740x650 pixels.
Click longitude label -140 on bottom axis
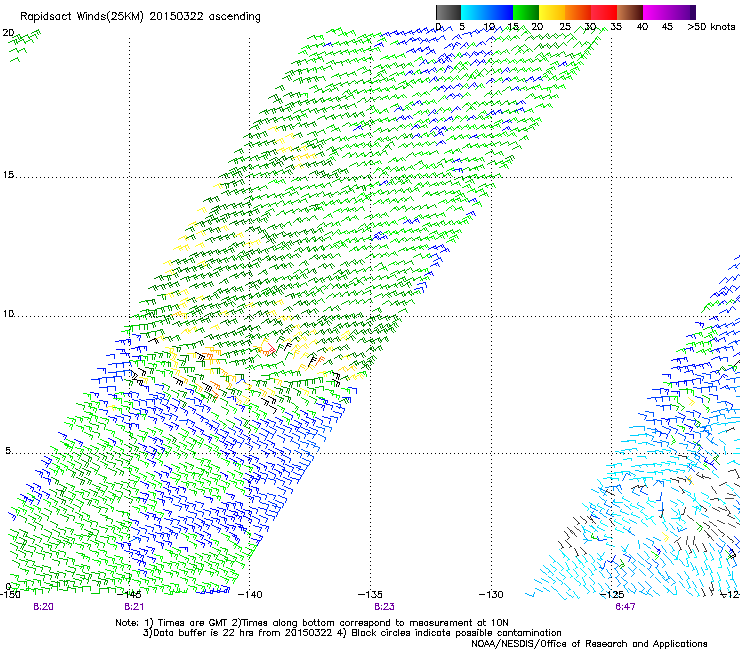pos(250,595)
